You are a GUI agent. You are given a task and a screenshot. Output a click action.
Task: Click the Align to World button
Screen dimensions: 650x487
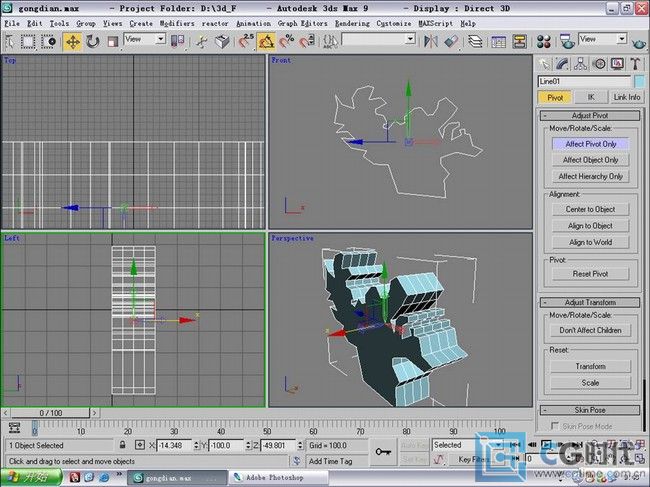coord(591,242)
